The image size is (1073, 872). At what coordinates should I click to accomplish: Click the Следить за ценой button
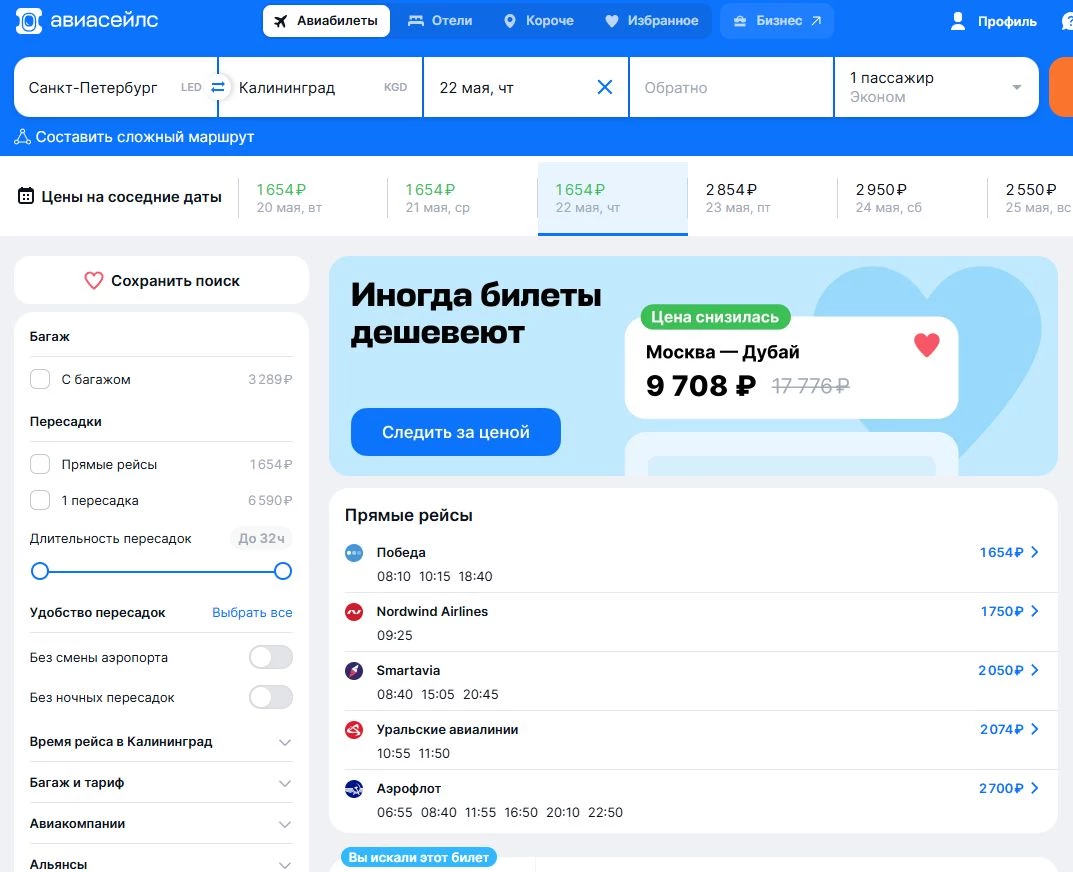tap(455, 432)
